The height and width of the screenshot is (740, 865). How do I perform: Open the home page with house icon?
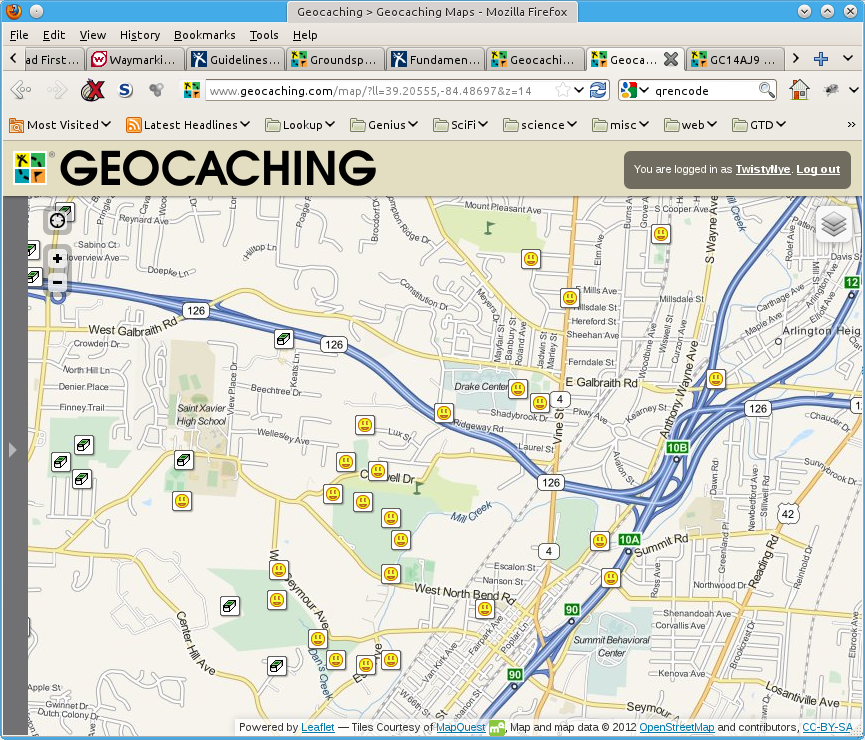point(799,89)
